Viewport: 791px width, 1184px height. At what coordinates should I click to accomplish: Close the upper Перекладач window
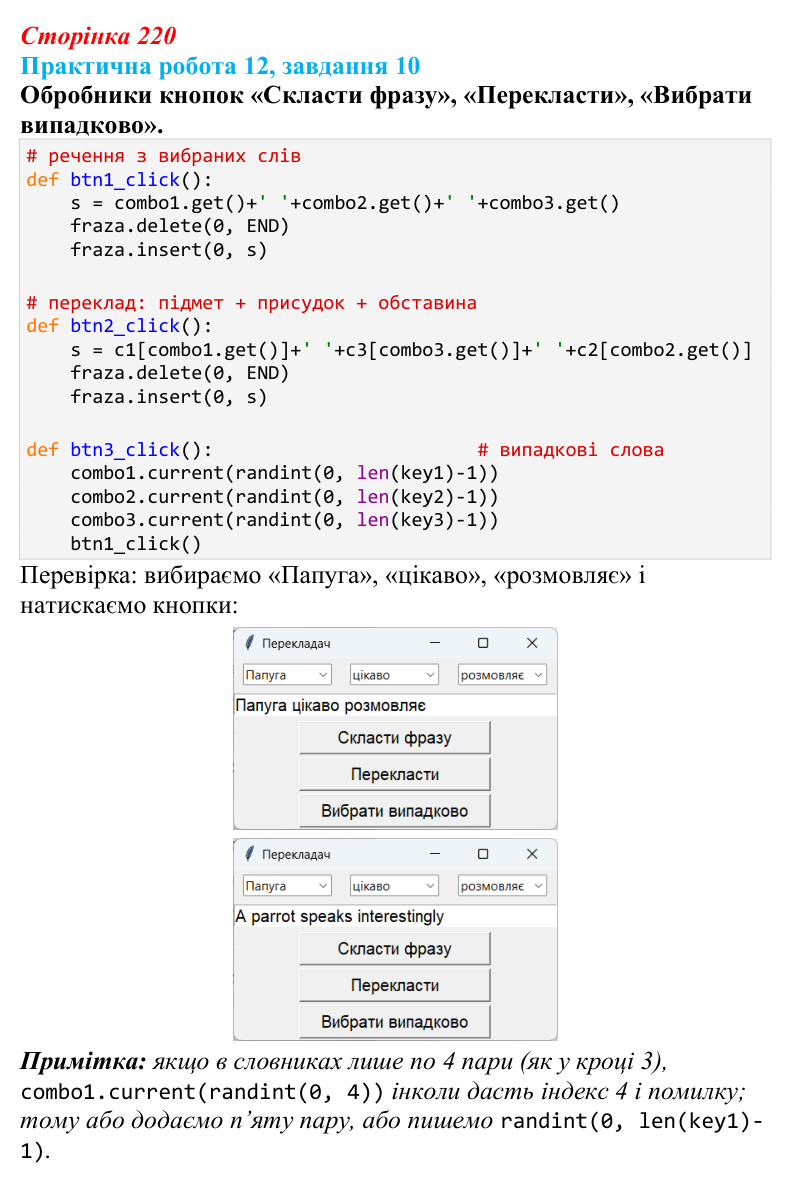click(532, 643)
